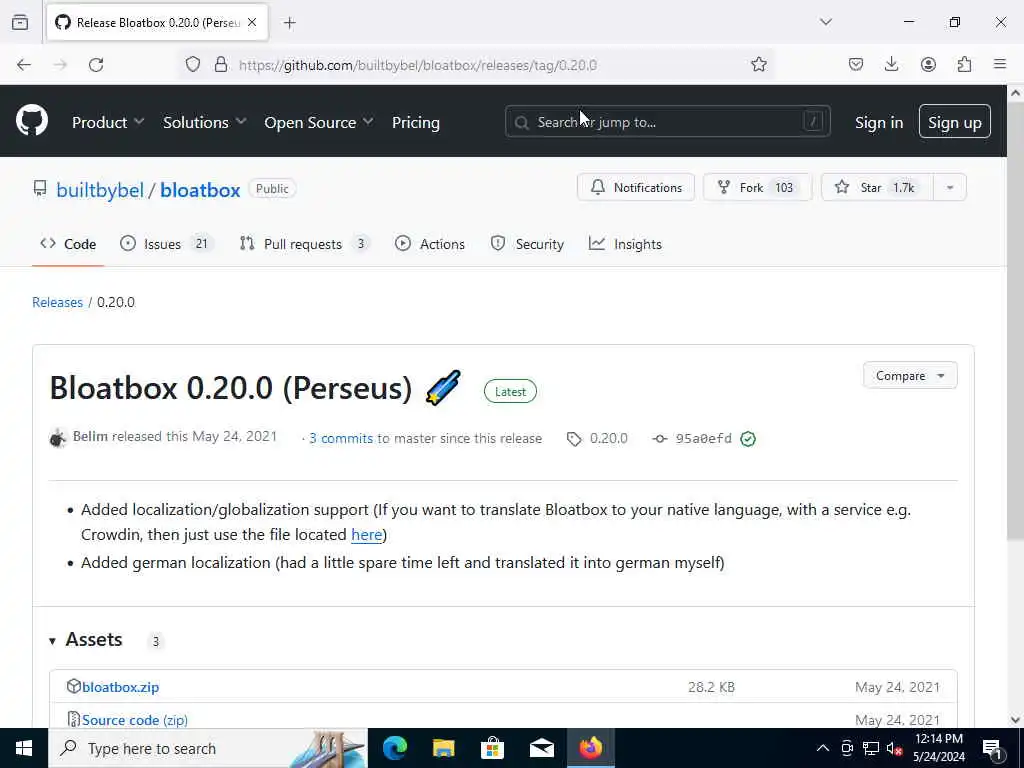Click the padlock site info icon

tap(221, 65)
